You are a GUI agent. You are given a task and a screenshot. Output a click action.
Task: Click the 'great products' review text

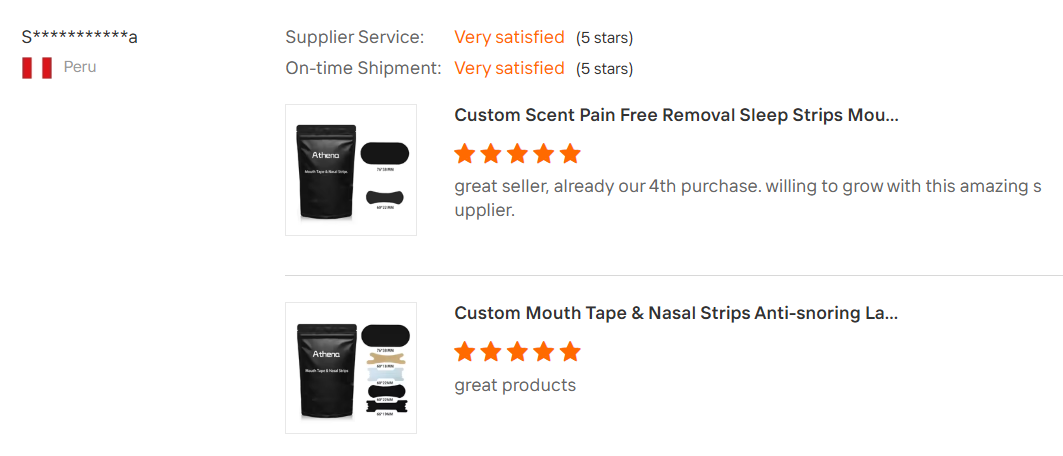tap(515, 386)
